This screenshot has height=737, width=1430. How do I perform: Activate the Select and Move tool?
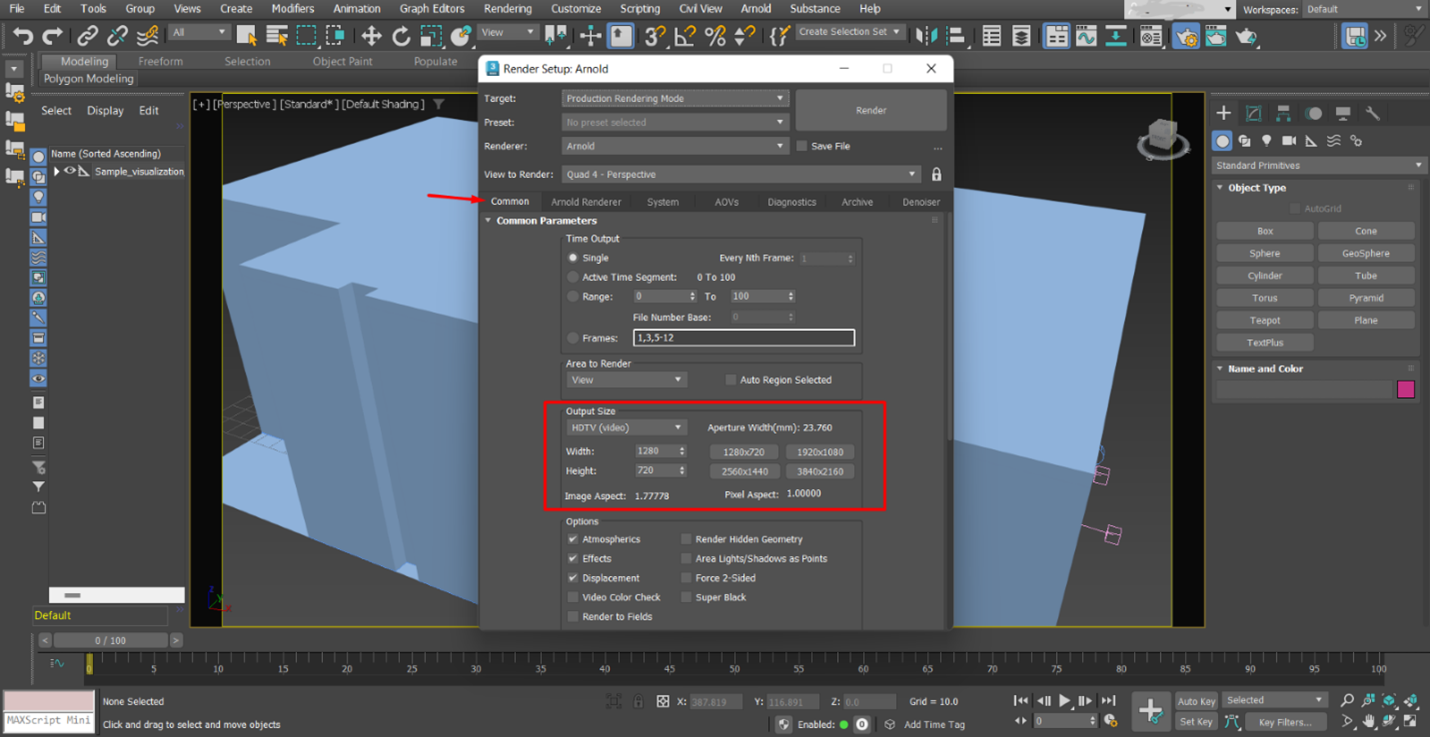pyautogui.click(x=370, y=36)
